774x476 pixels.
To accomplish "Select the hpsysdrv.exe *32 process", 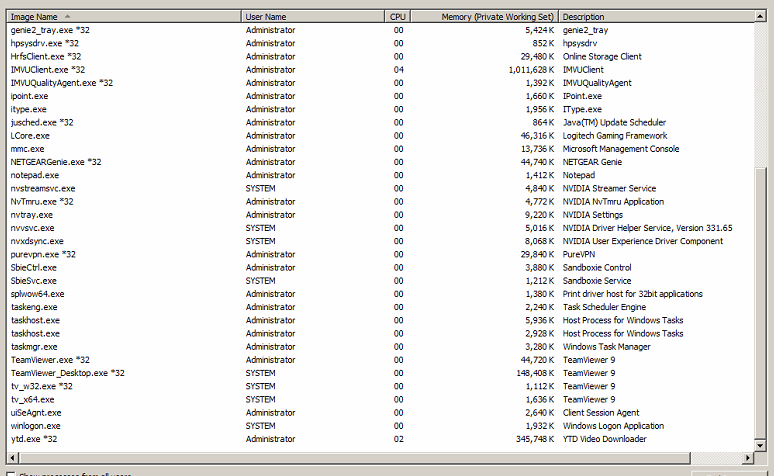I will point(380,43).
